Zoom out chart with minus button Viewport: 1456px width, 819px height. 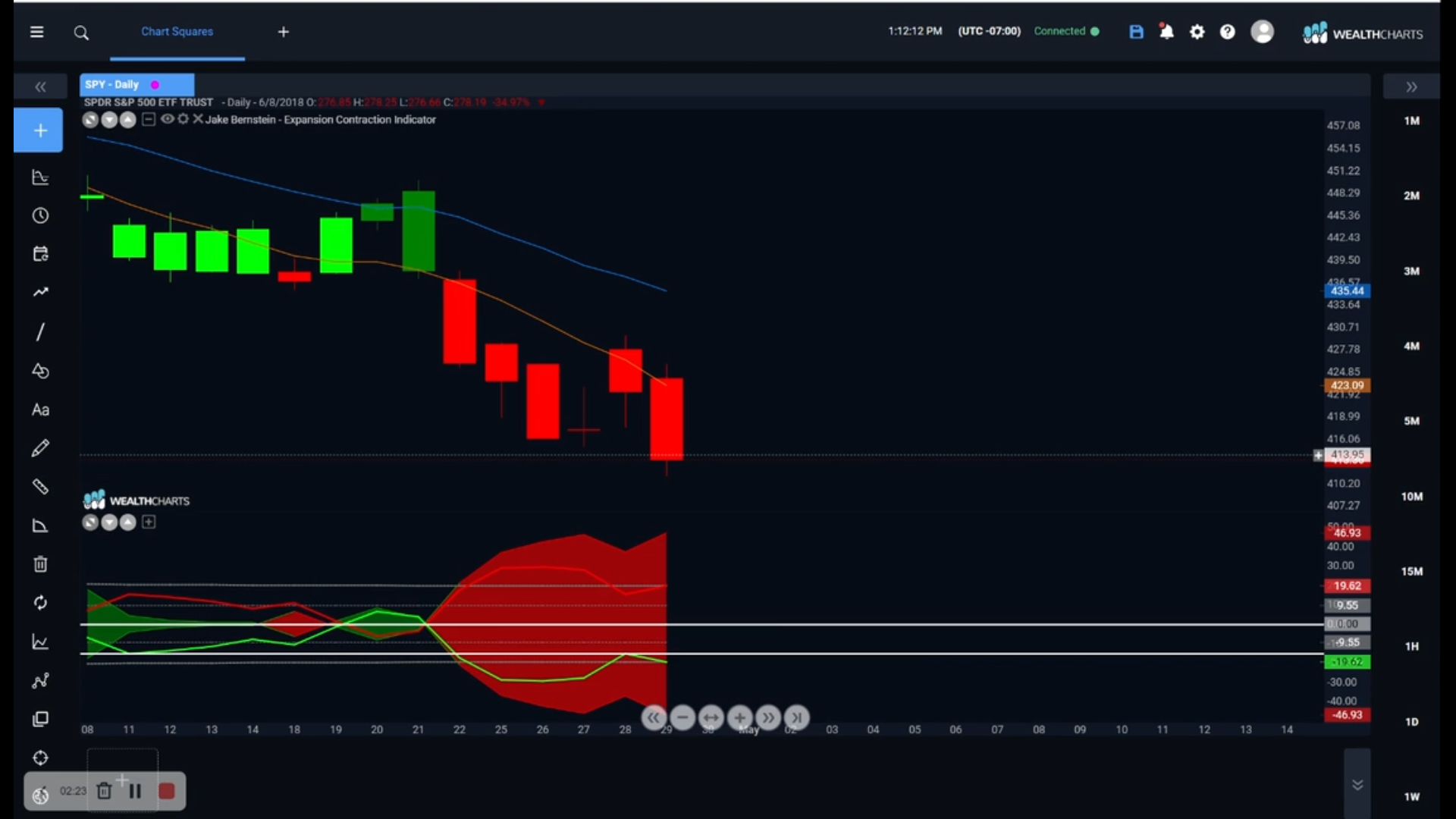tap(682, 717)
